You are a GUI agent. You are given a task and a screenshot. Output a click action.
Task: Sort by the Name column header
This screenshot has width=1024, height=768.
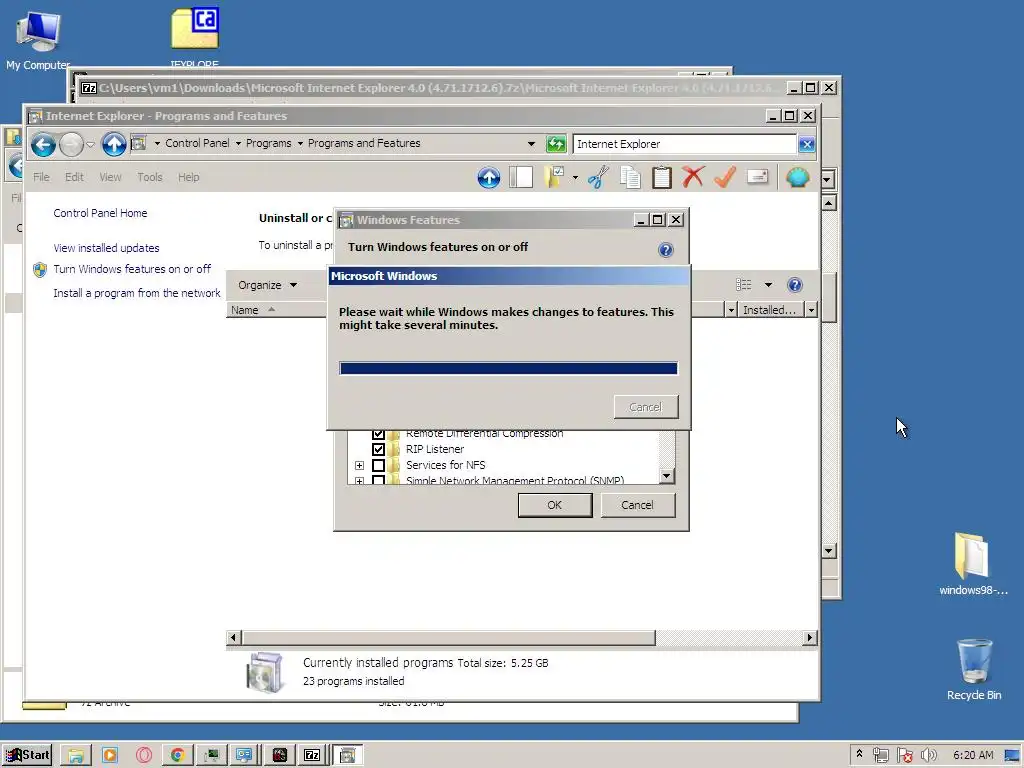click(276, 310)
